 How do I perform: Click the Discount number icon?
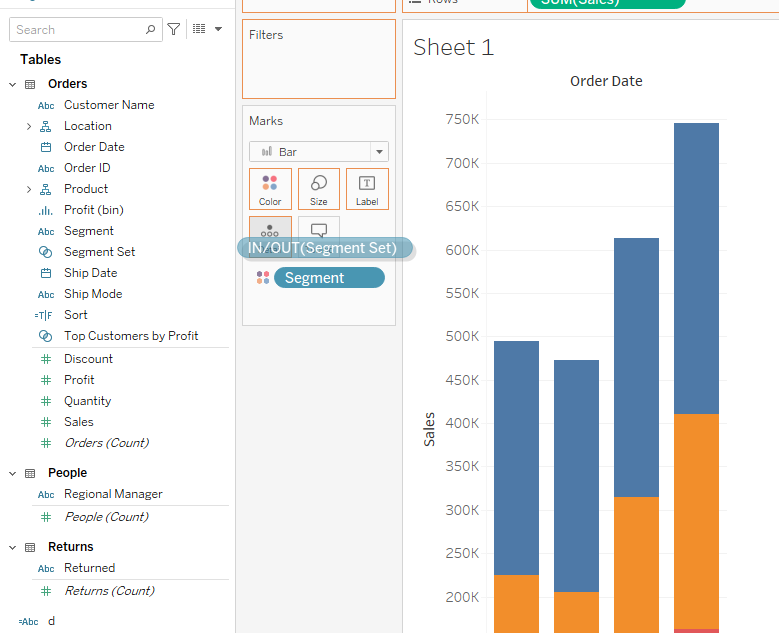point(46,359)
